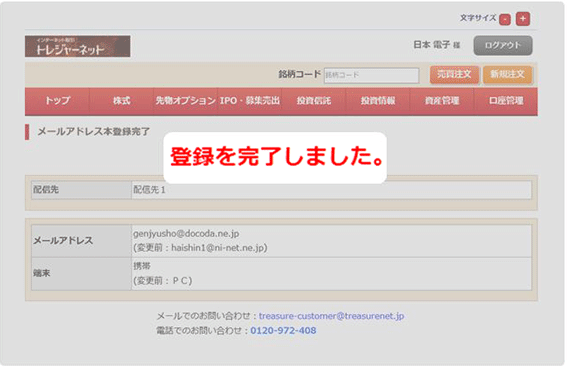
Task: Open the 株式 menu
Action: point(121,101)
